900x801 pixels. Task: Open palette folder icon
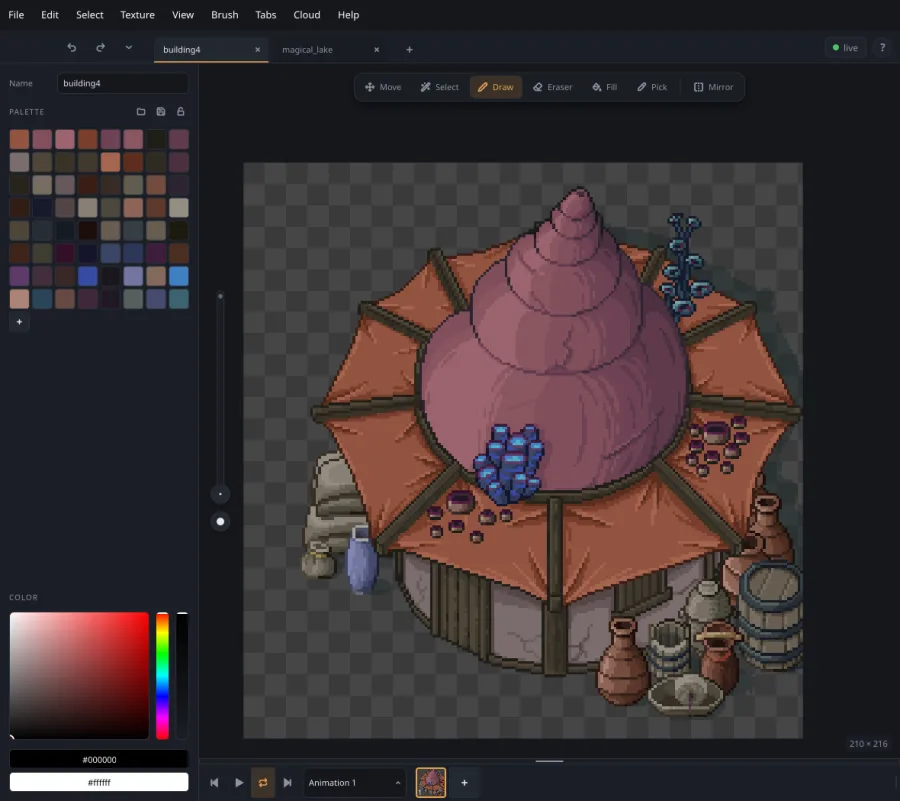pos(141,111)
